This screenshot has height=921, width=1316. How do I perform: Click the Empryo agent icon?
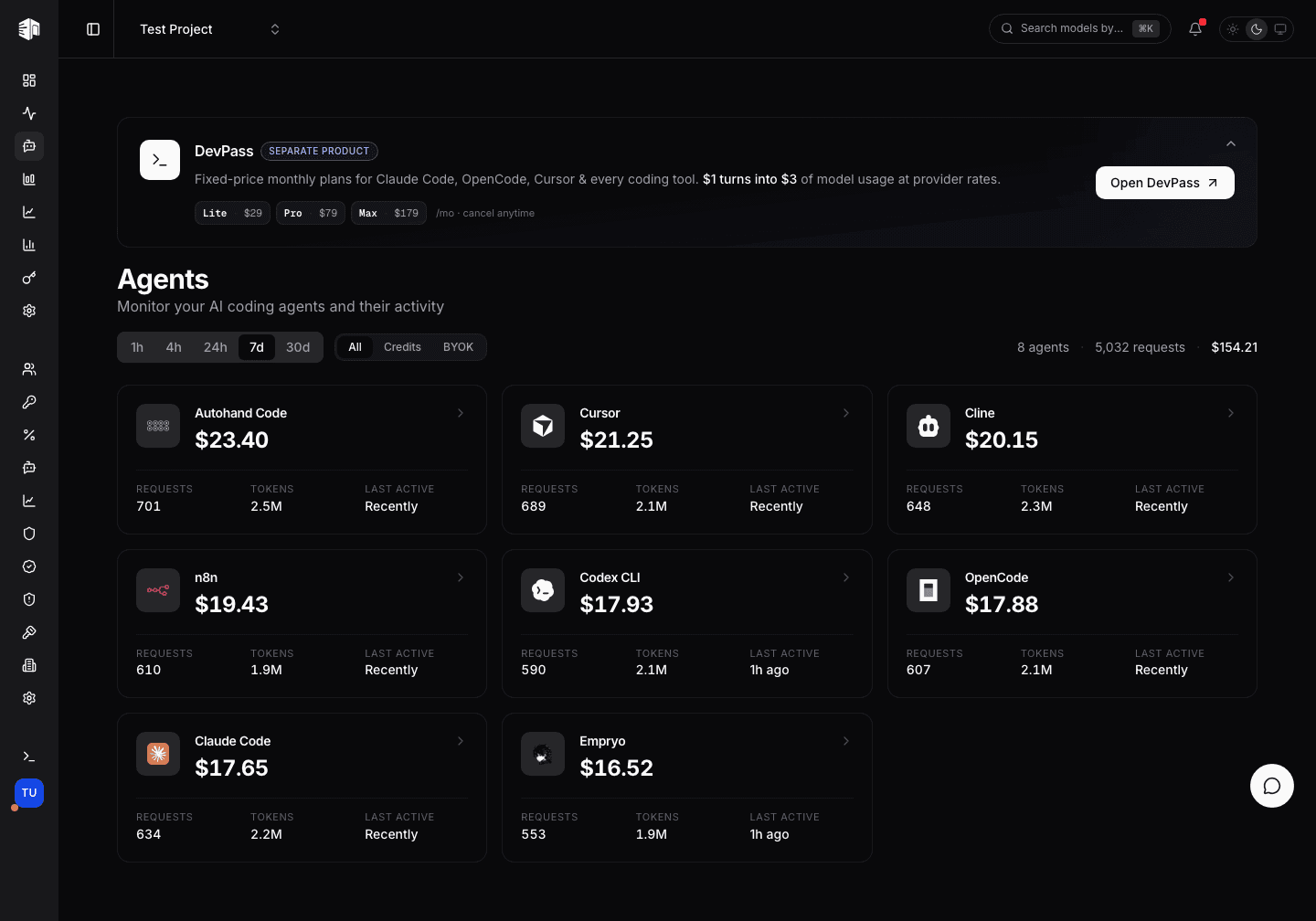coord(543,754)
